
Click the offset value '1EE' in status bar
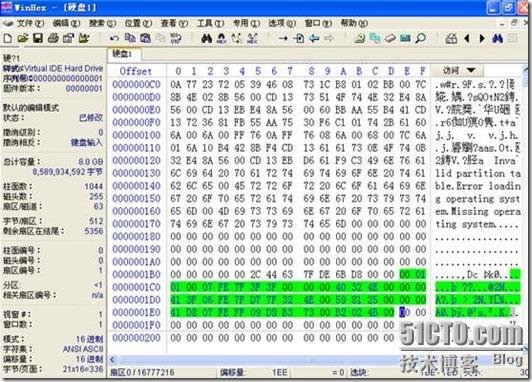click(280, 373)
